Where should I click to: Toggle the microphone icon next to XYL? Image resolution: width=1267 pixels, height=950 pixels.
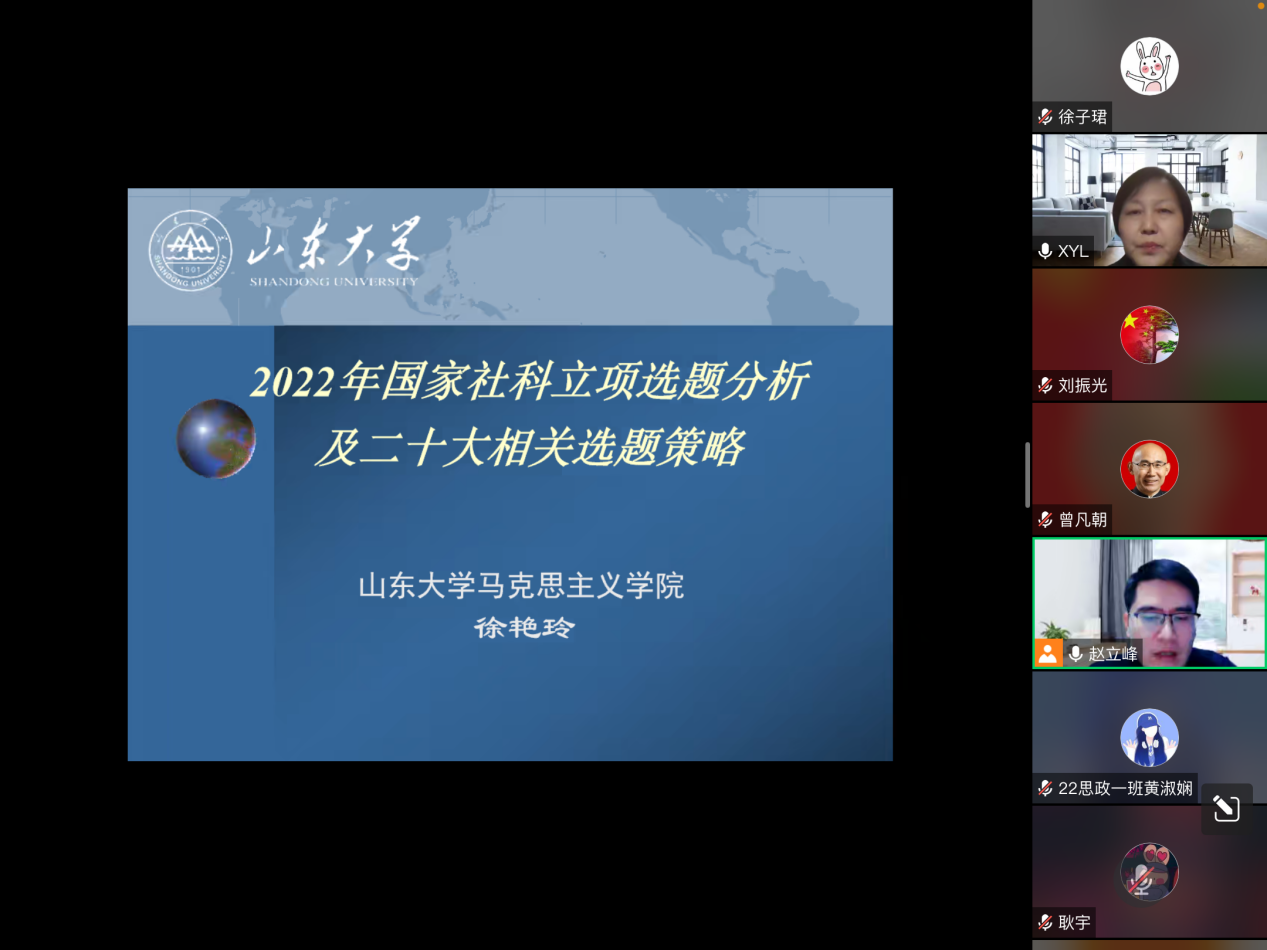pos(1045,251)
